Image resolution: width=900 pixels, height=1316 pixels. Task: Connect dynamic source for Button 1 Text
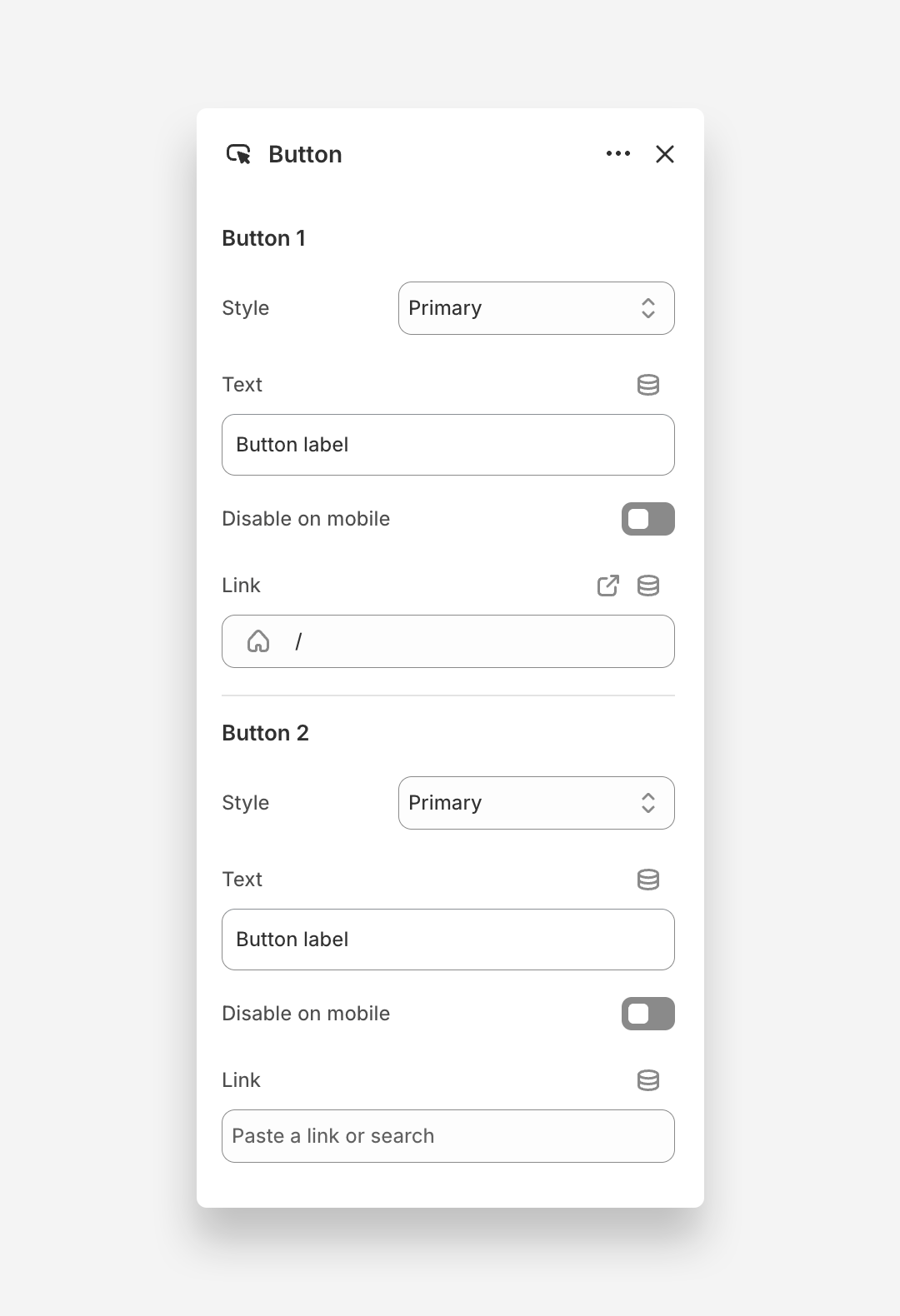coord(648,385)
